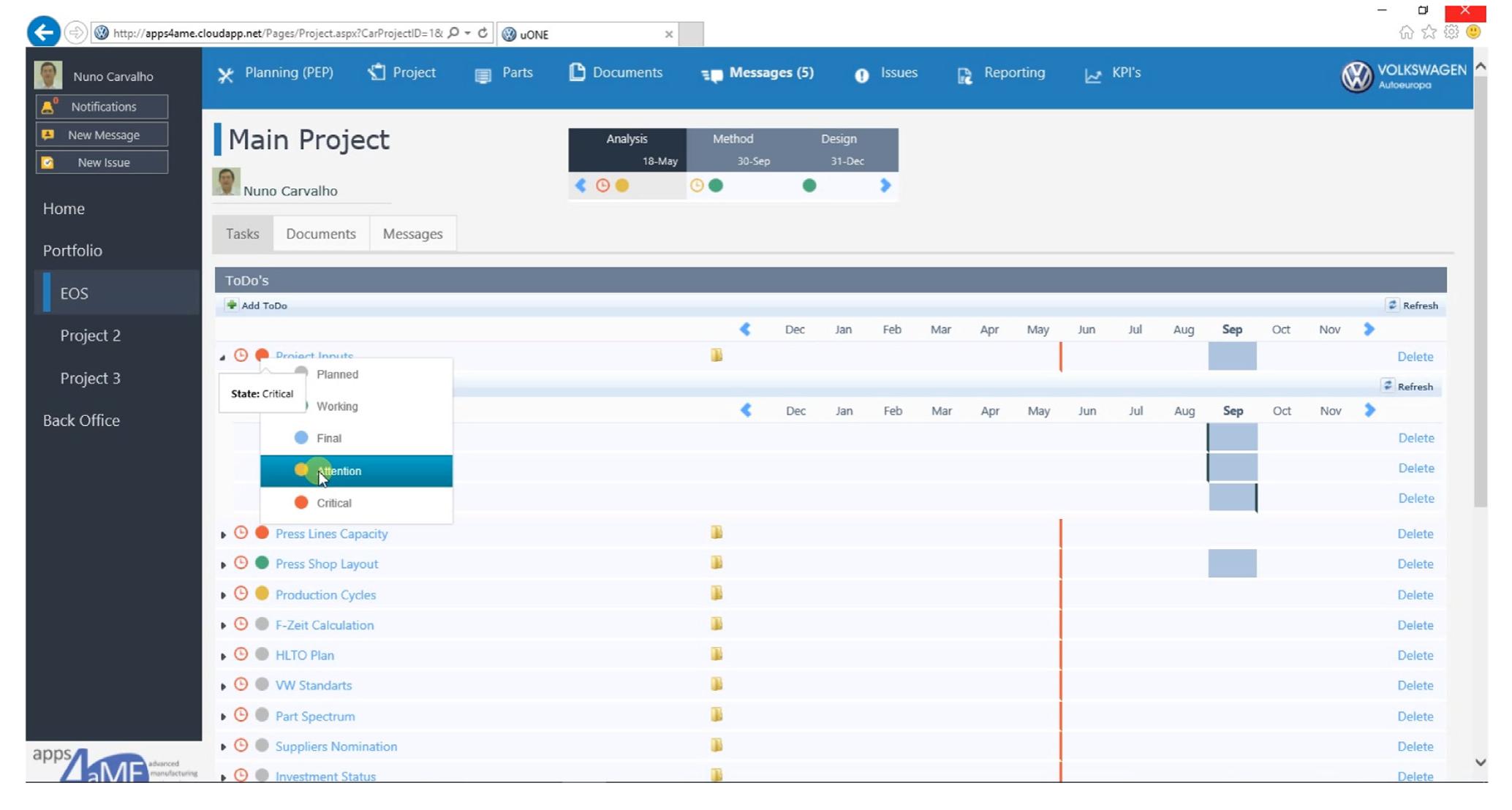
Task: Select the red Critical color dot
Action: point(301,503)
